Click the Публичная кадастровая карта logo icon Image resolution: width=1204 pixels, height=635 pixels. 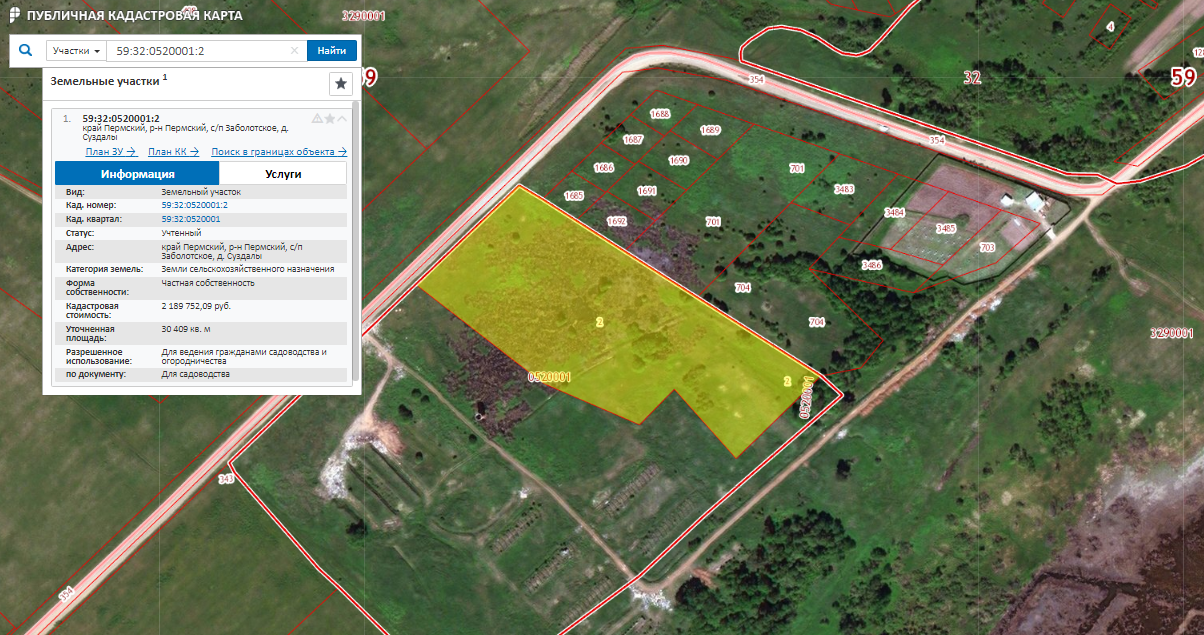click(12, 17)
